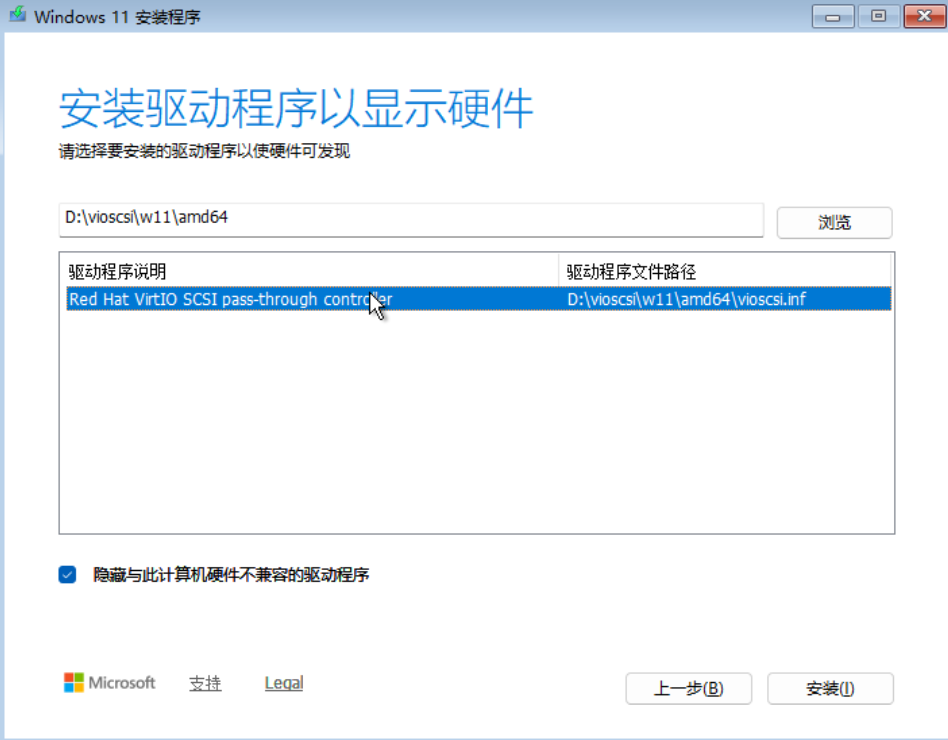
Task: Go back with the 上一步(B) button
Action: pos(688,689)
